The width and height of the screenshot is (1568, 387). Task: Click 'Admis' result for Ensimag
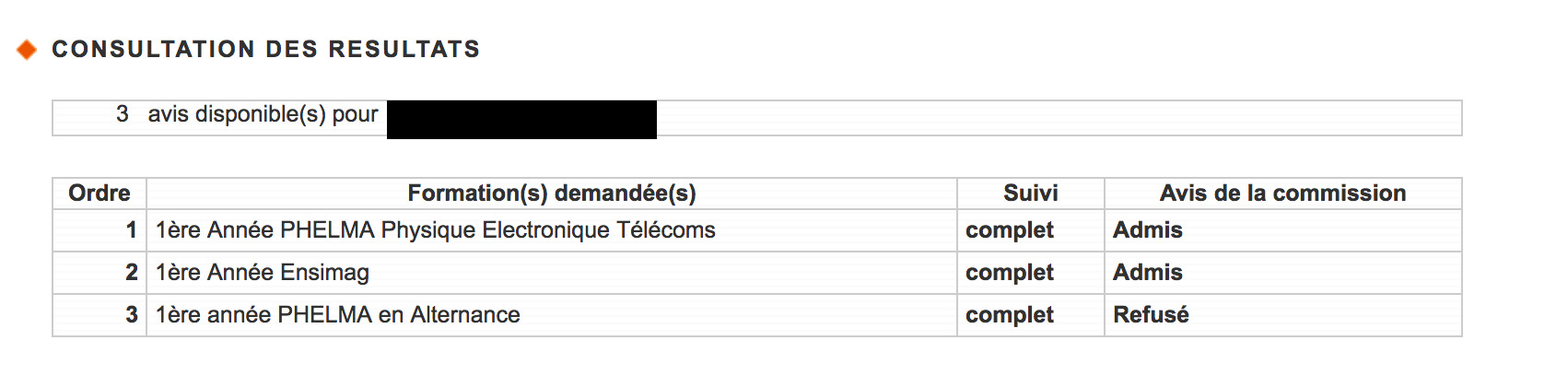(1147, 273)
